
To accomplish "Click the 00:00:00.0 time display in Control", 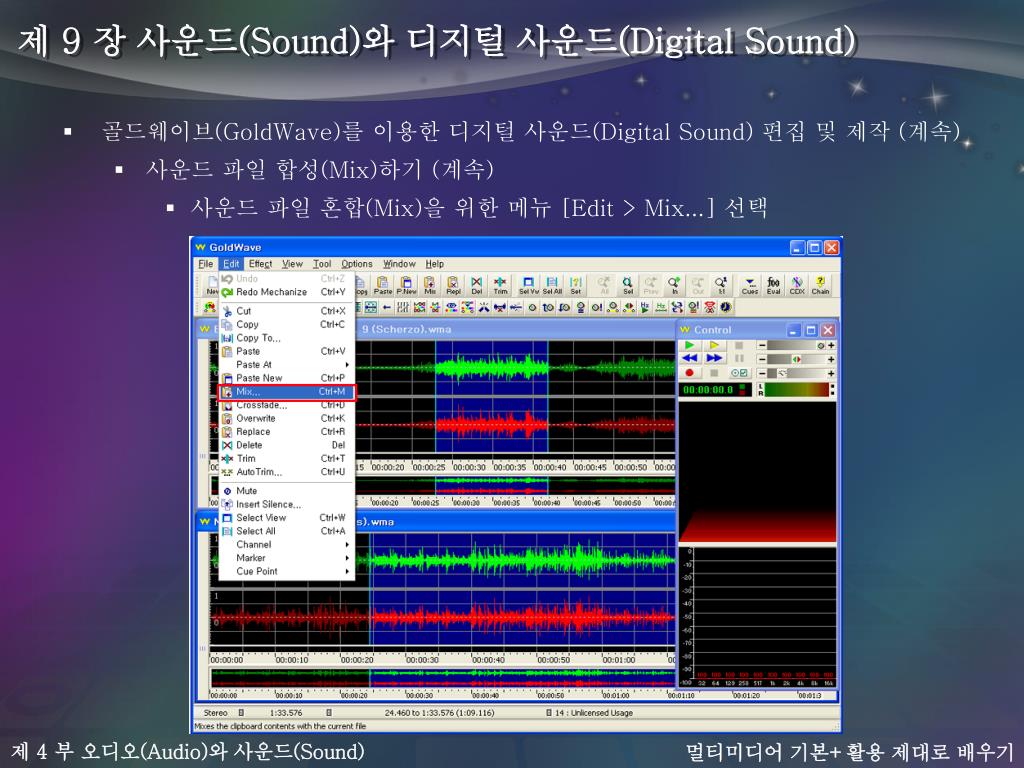I will tap(714, 390).
